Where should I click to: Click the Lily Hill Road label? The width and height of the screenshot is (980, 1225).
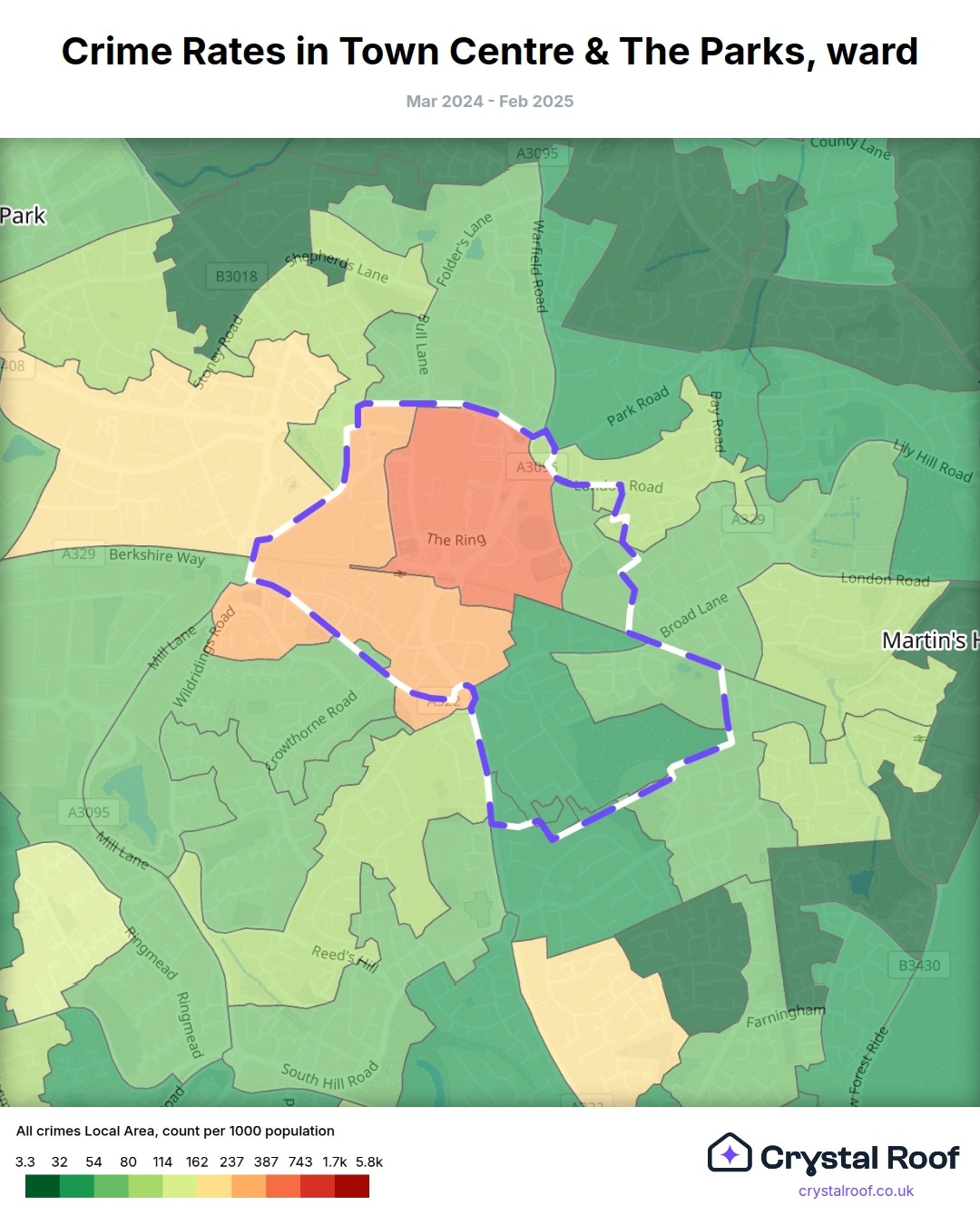(x=933, y=460)
